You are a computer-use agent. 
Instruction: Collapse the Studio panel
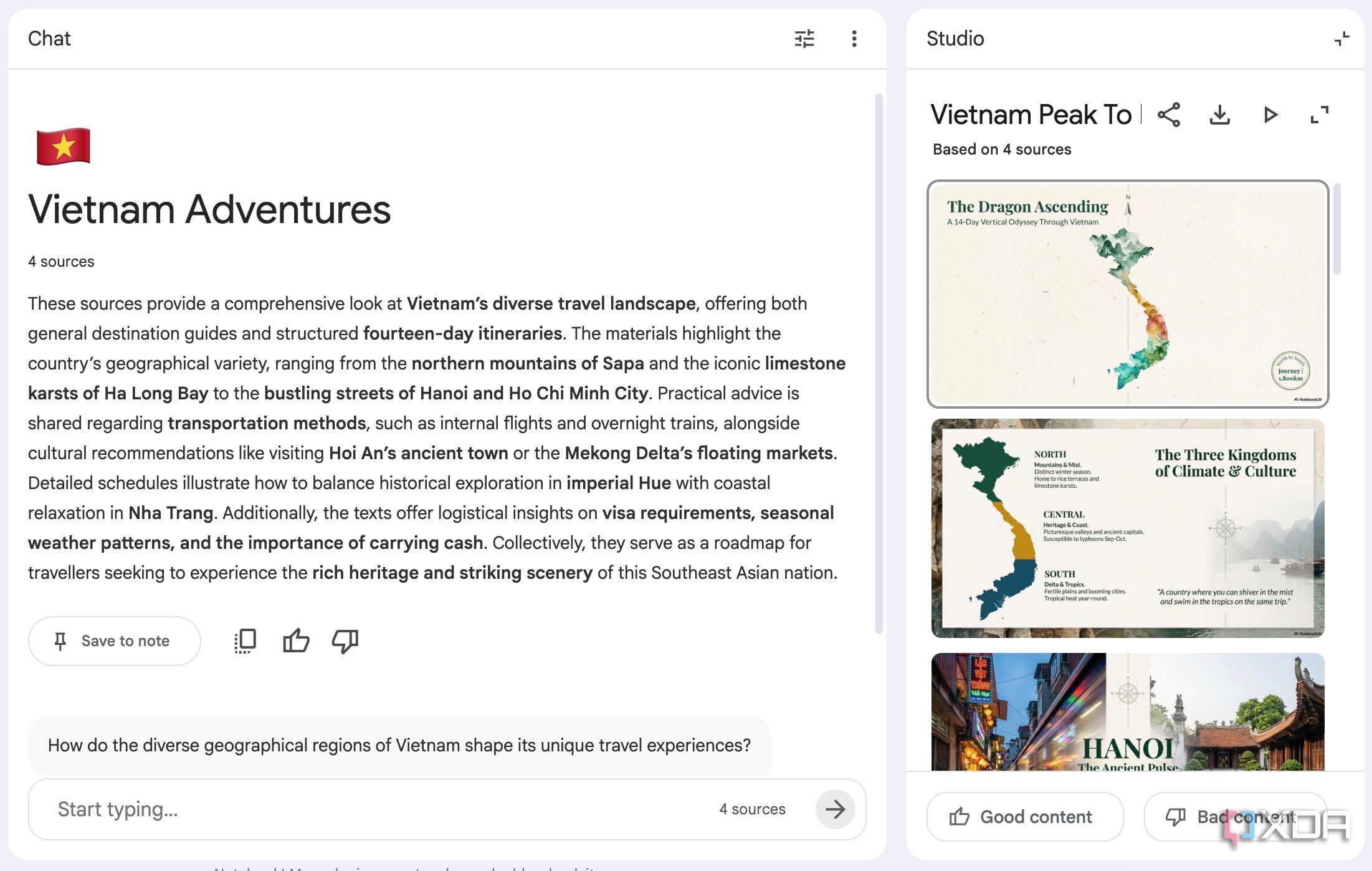(1341, 39)
